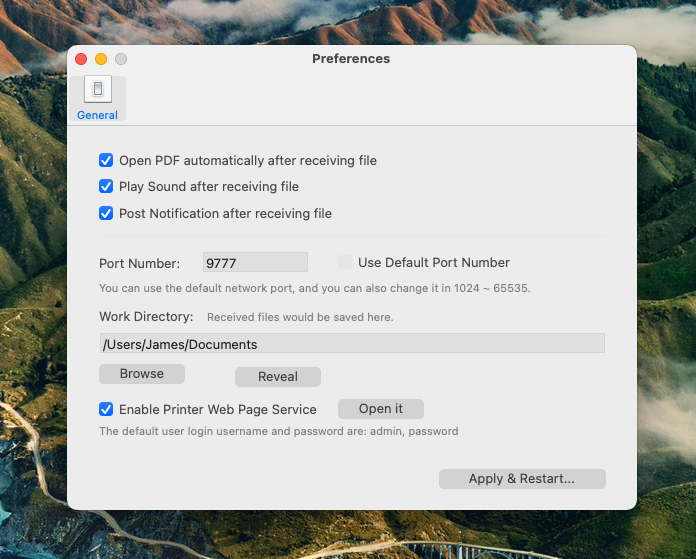
Task: Focus the Port Number field showing 9777
Action: click(x=255, y=262)
